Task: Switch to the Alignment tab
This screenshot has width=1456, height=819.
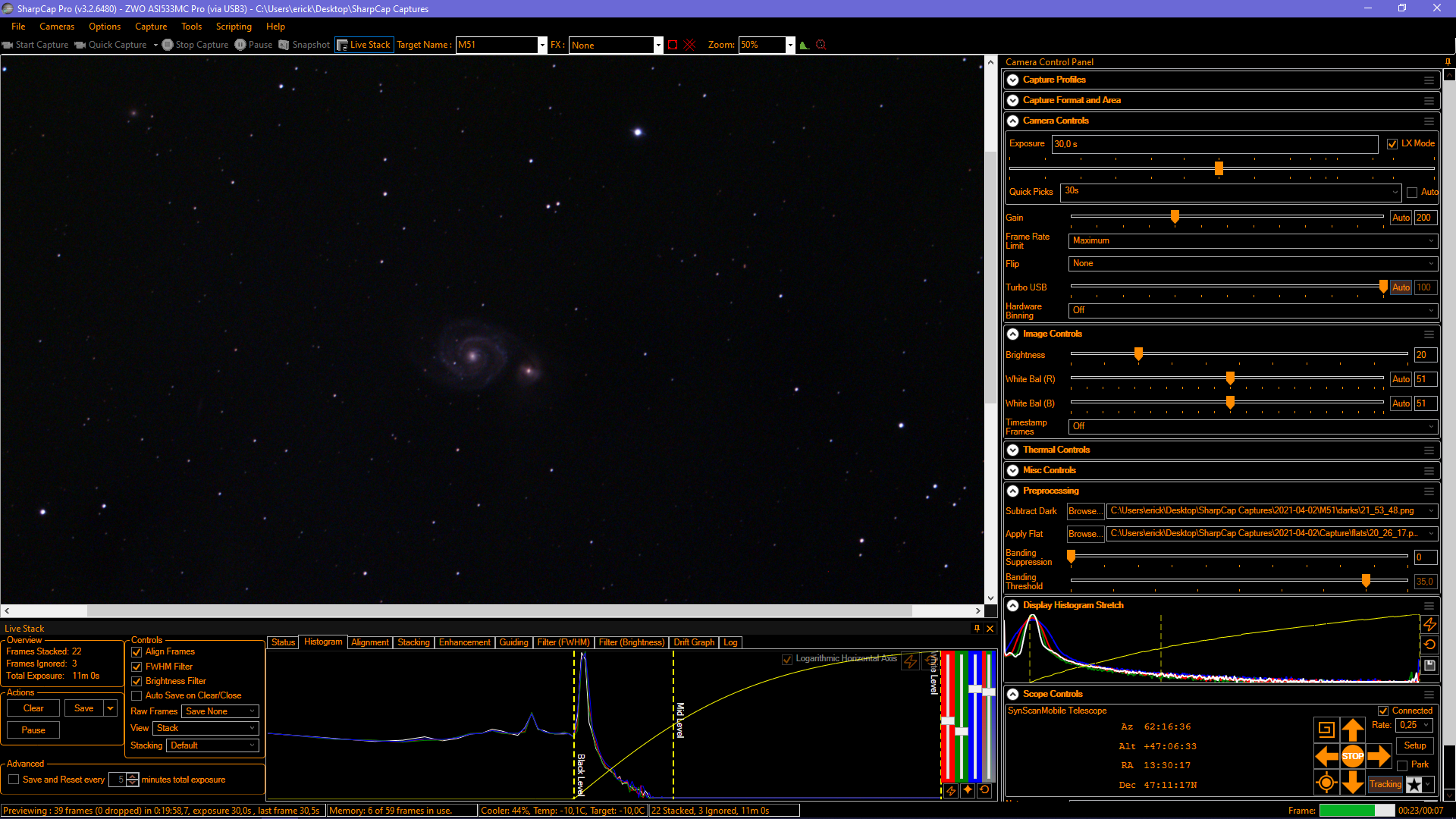Action: pos(370,642)
